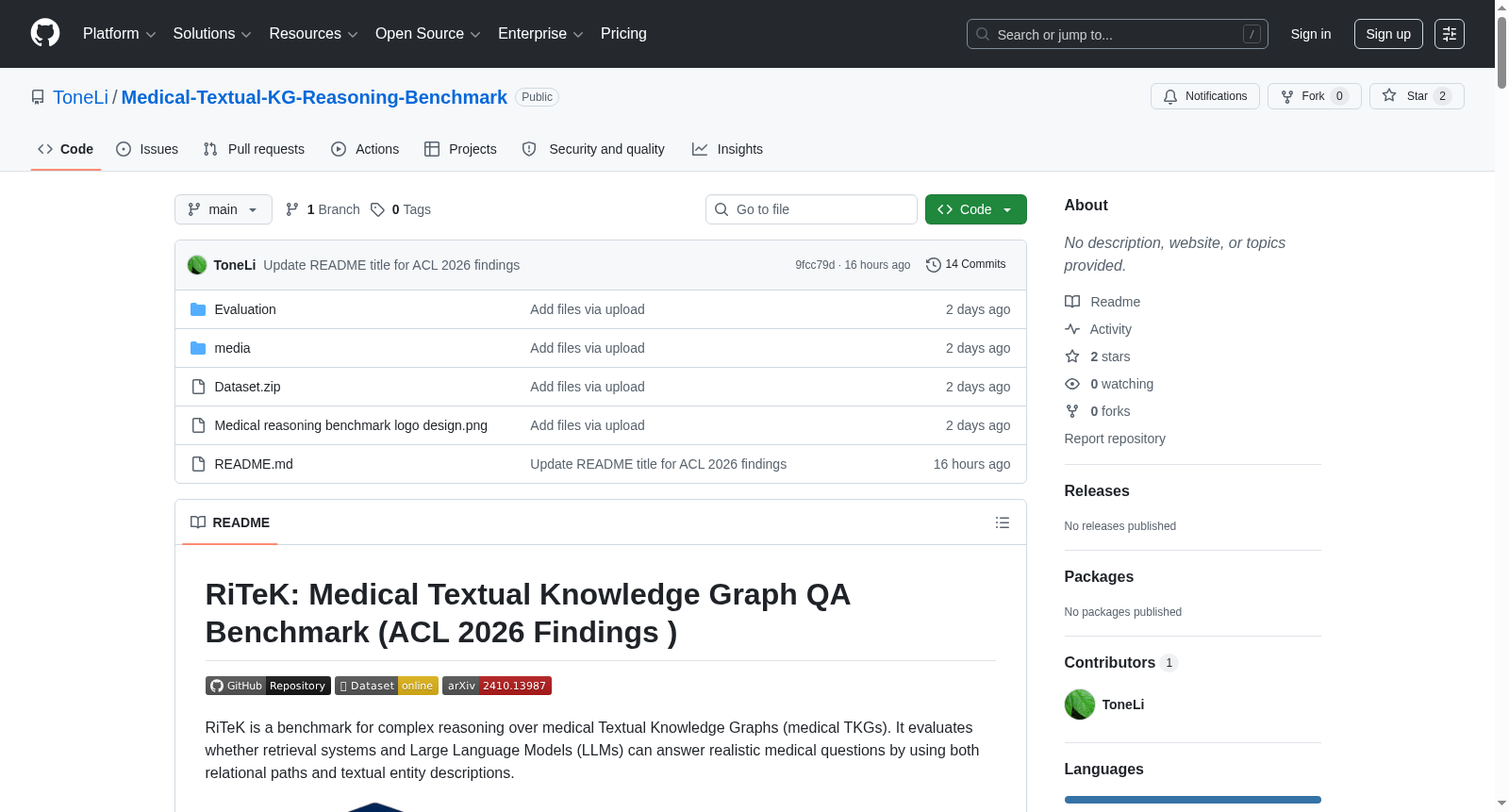
Task: Expand the Platform menu
Action: [119, 34]
